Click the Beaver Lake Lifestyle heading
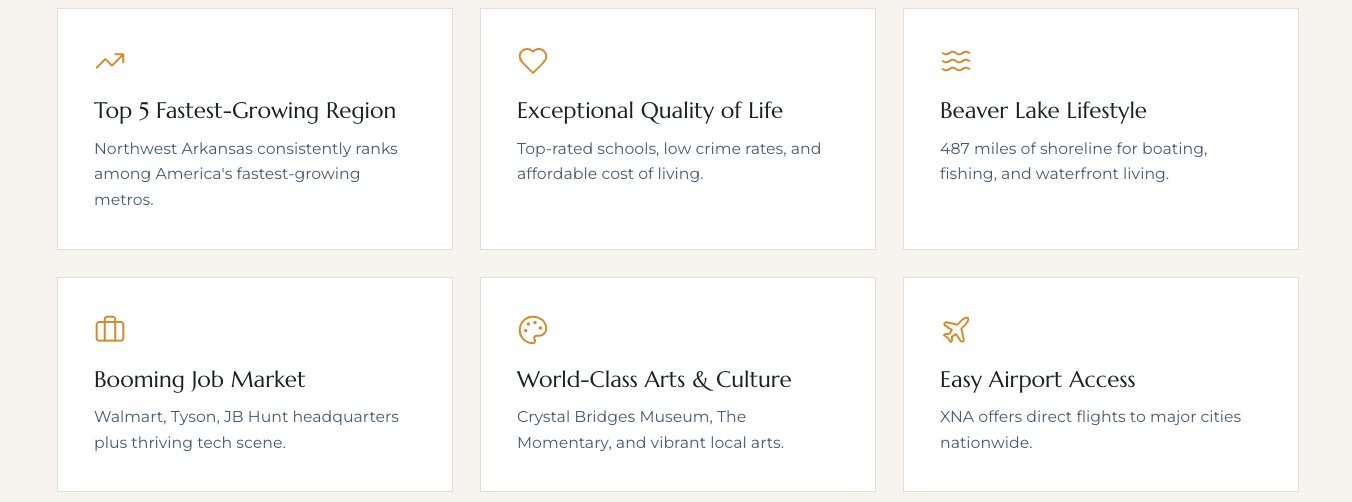This screenshot has height=502, width=1352. pos(1043,110)
